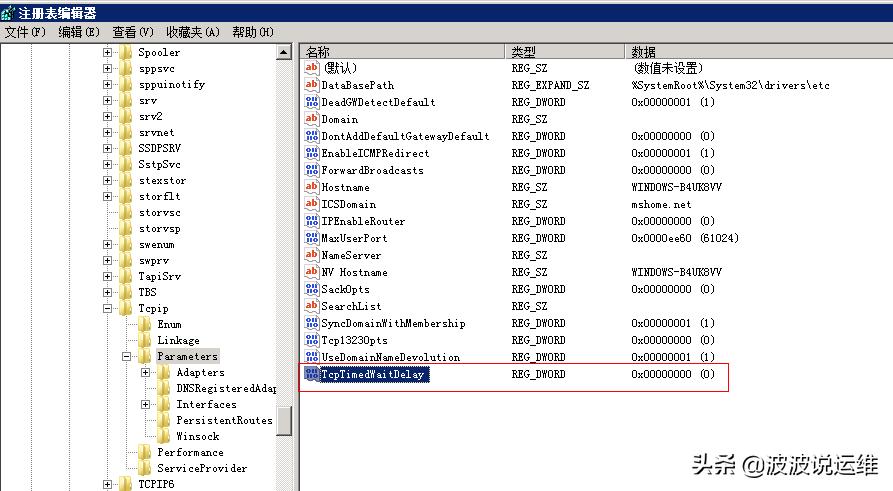This screenshot has width=893, height=491.
Task: Select the stexstor key label
Action: click(x=162, y=181)
